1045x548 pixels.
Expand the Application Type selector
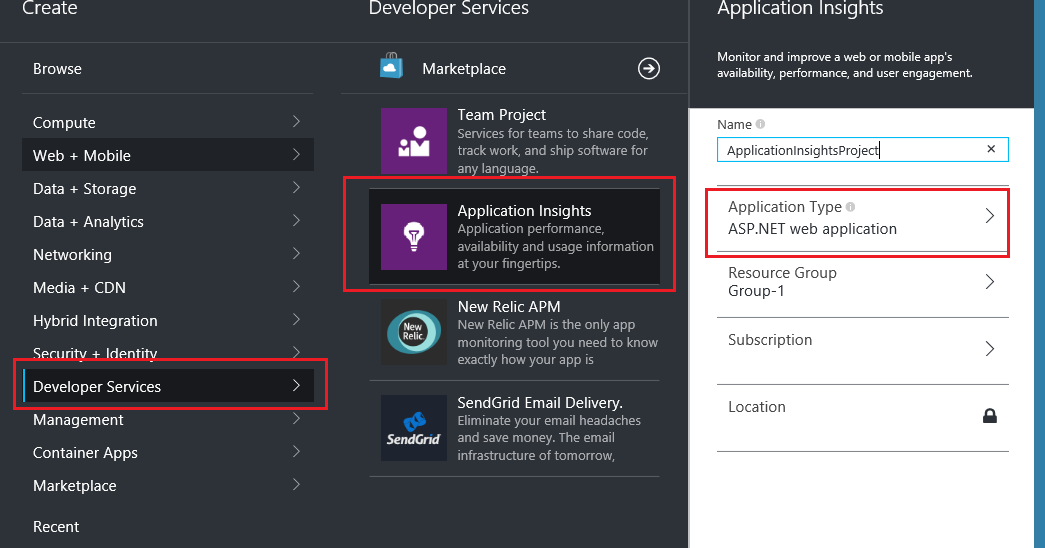click(989, 216)
